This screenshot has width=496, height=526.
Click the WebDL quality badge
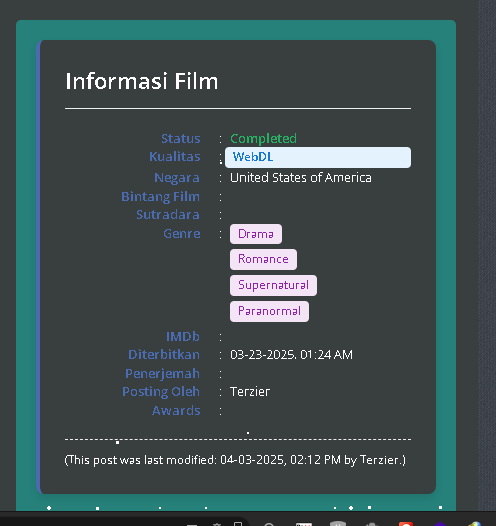coord(318,157)
